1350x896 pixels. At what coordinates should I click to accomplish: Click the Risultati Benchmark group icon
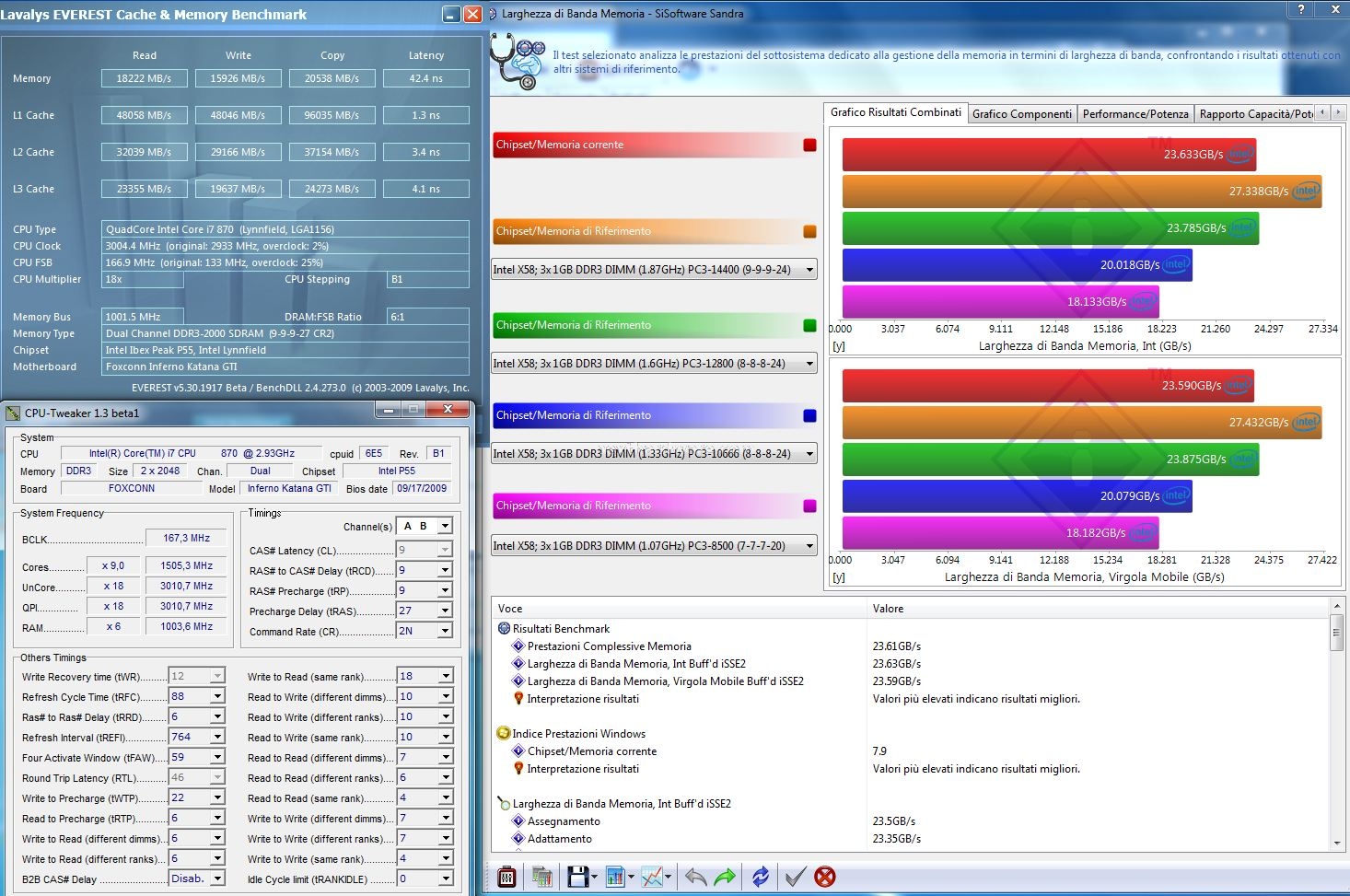coord(504,628)
